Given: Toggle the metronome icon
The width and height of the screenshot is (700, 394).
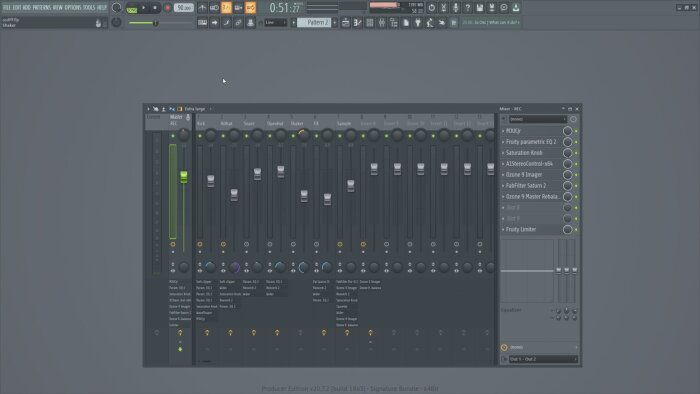Looking at the screenshot, I should click(x=202, y=8).
